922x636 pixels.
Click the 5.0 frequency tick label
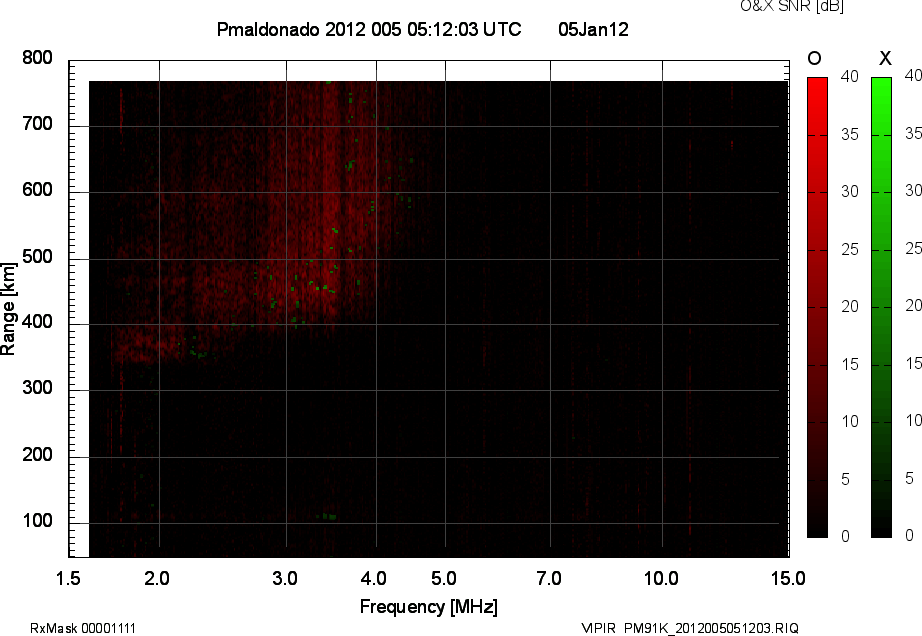point(443,578)
